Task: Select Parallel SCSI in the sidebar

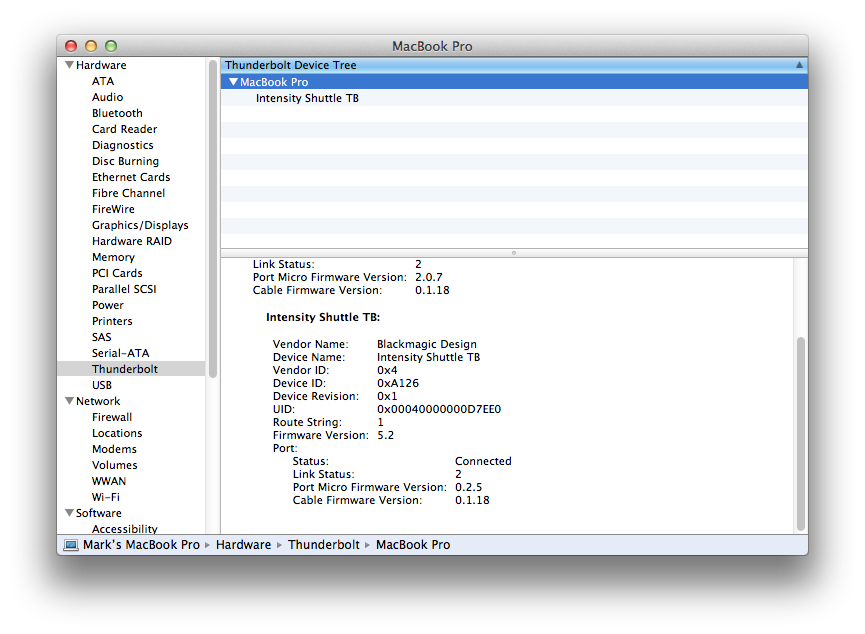Action: pos(124,289)
